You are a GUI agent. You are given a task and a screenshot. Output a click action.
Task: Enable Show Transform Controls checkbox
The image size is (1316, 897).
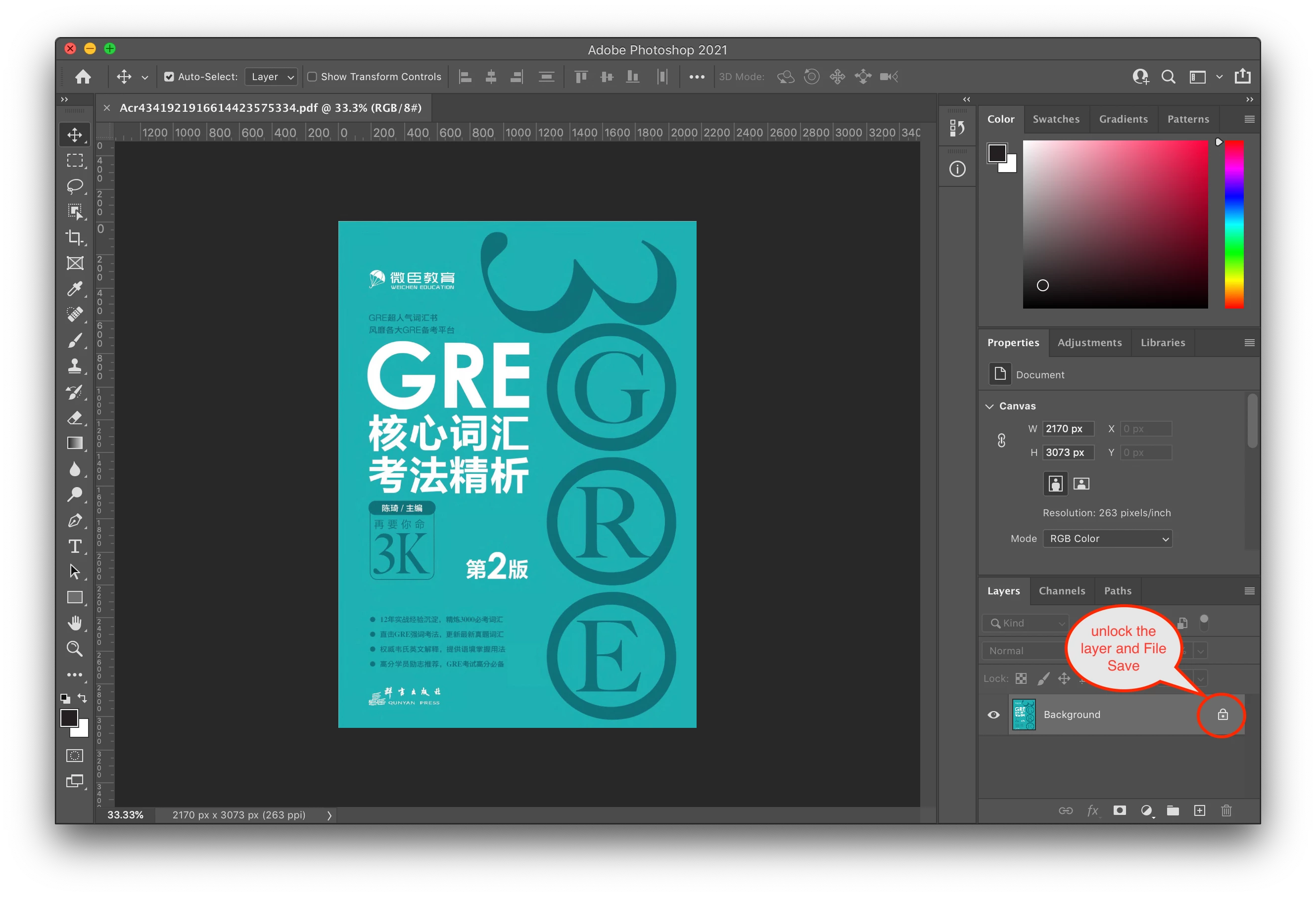(x=312, y=77)
